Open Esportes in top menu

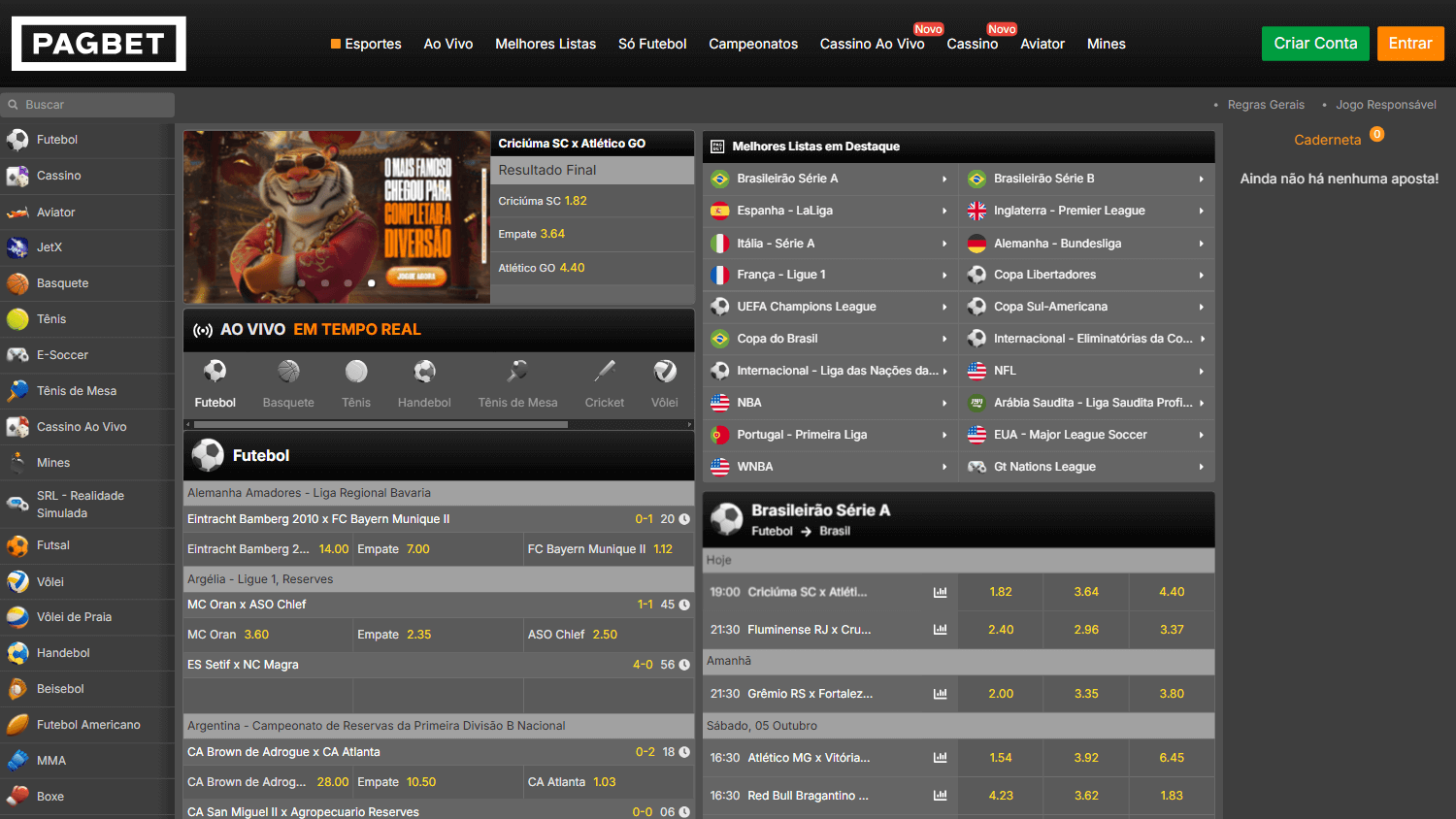click(x=366, y=44)
